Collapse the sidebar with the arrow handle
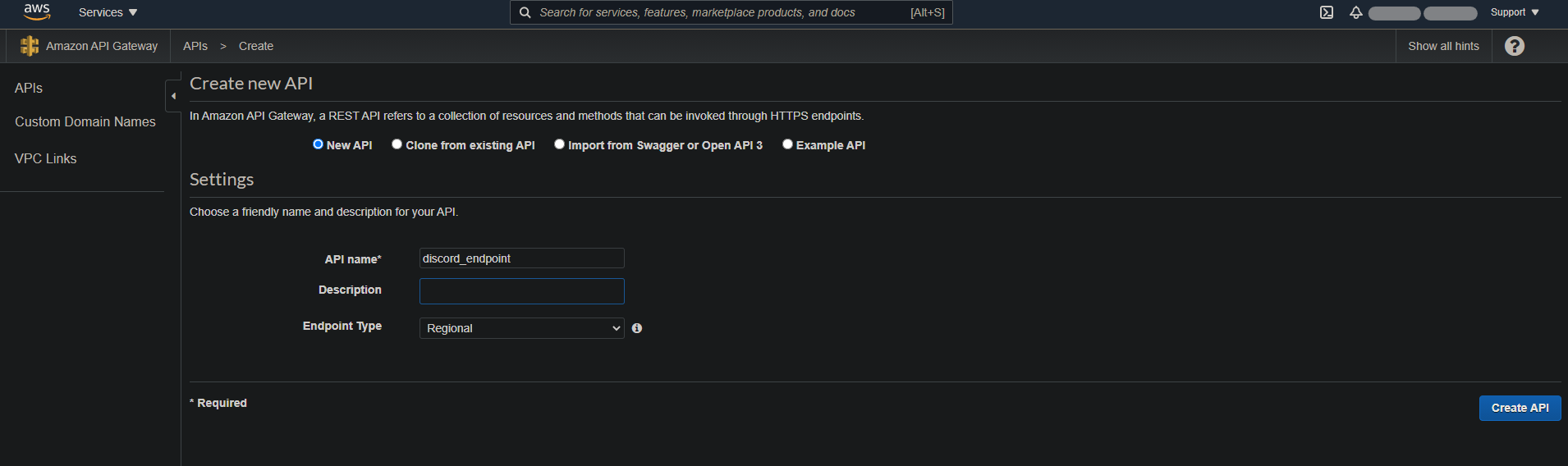1568x466 pixels. [x=173, y=96]
